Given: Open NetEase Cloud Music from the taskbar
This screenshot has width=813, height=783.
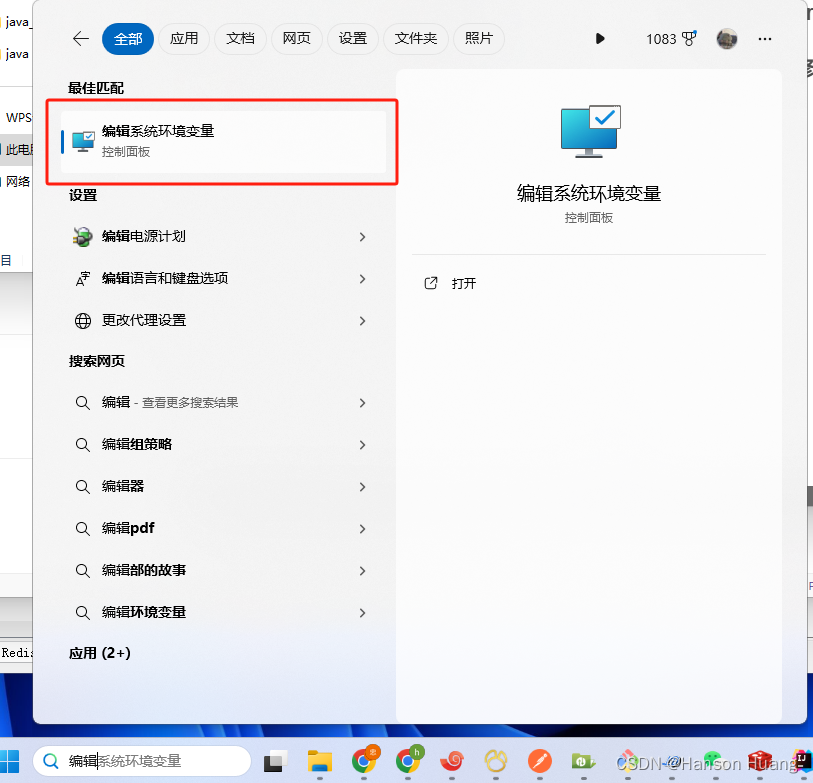Looking at the screenshot, I should click(x=452, y=762).
